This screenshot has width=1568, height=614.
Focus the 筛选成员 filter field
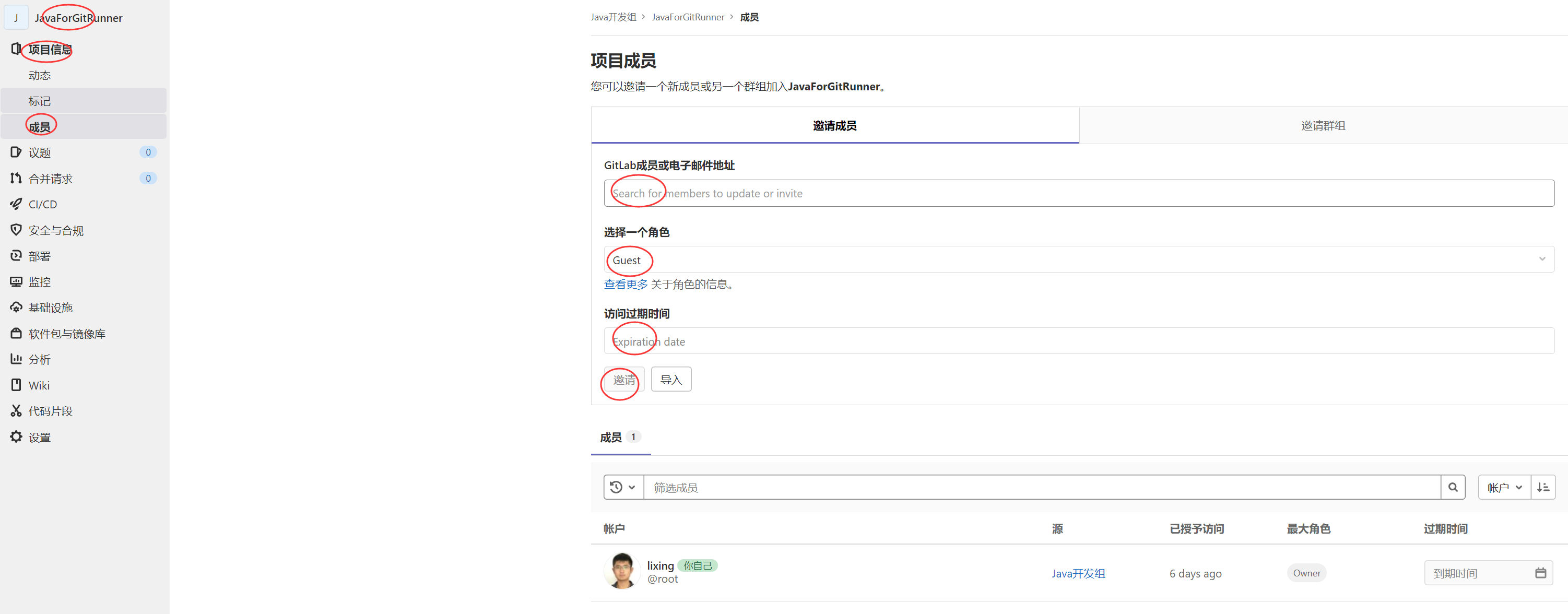[1042, 487]
